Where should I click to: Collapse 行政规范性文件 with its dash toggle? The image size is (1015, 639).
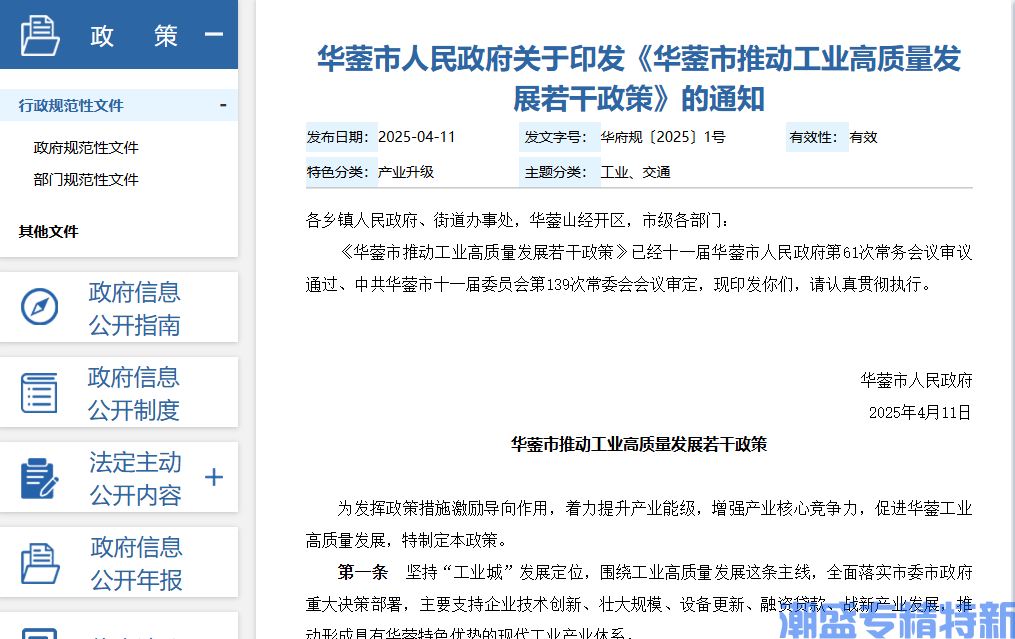(x=223, y=105)
